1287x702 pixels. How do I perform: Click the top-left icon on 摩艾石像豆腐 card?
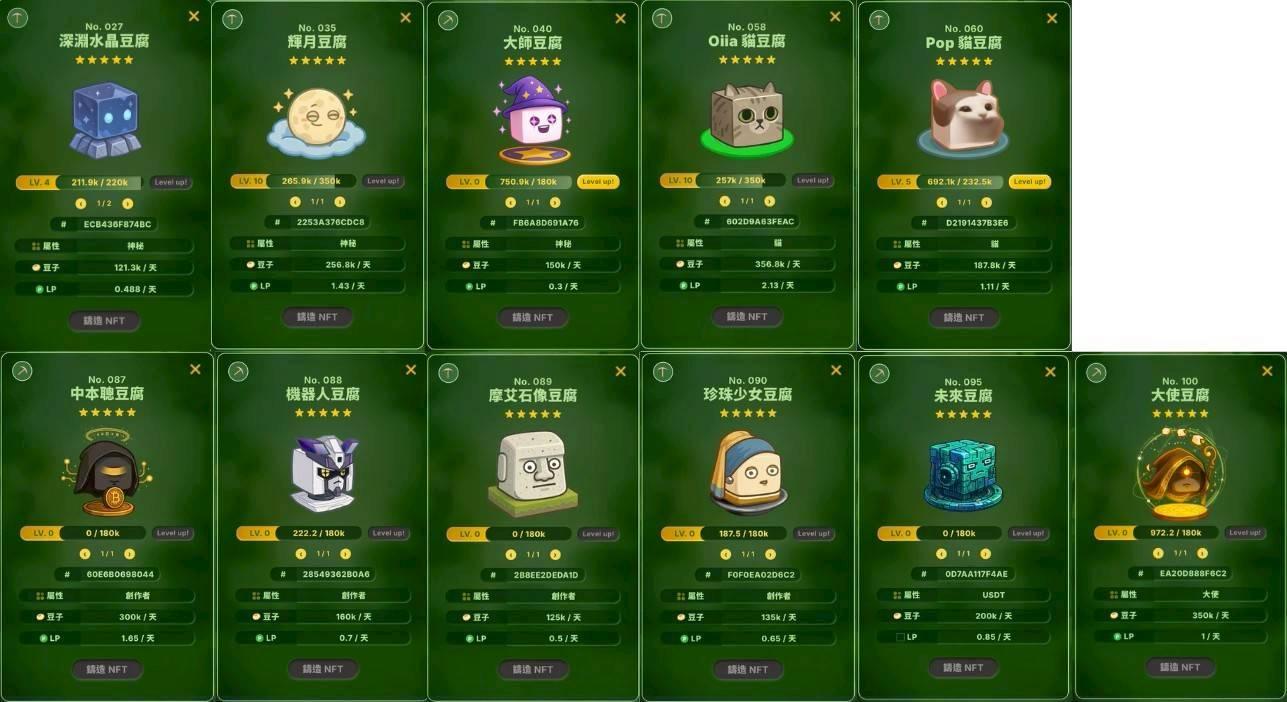pyautogui.click(x=448, y=372)
